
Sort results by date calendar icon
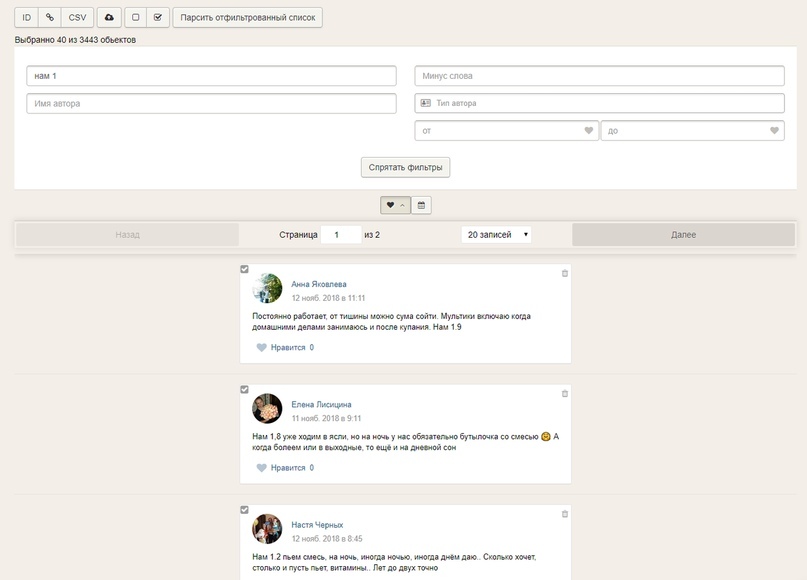[x=422, y=205]
